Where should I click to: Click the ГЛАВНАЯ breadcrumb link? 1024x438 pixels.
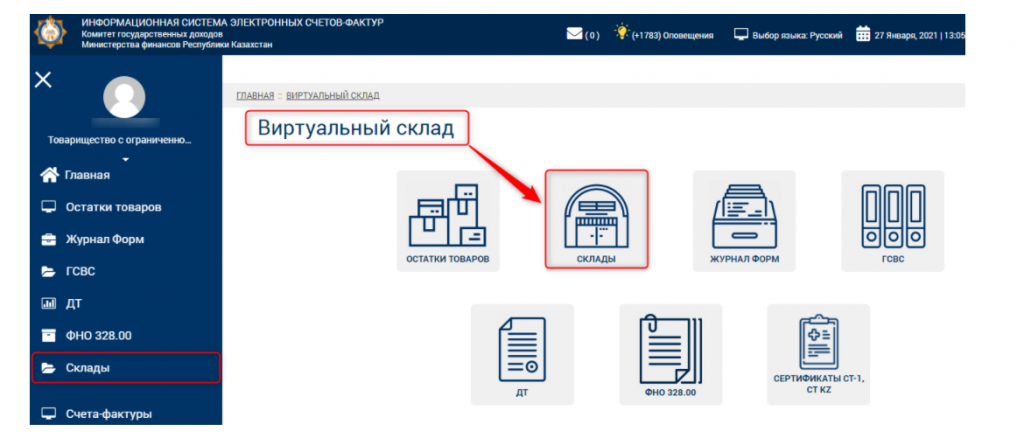pyautogui.click(x=254, y=95)
